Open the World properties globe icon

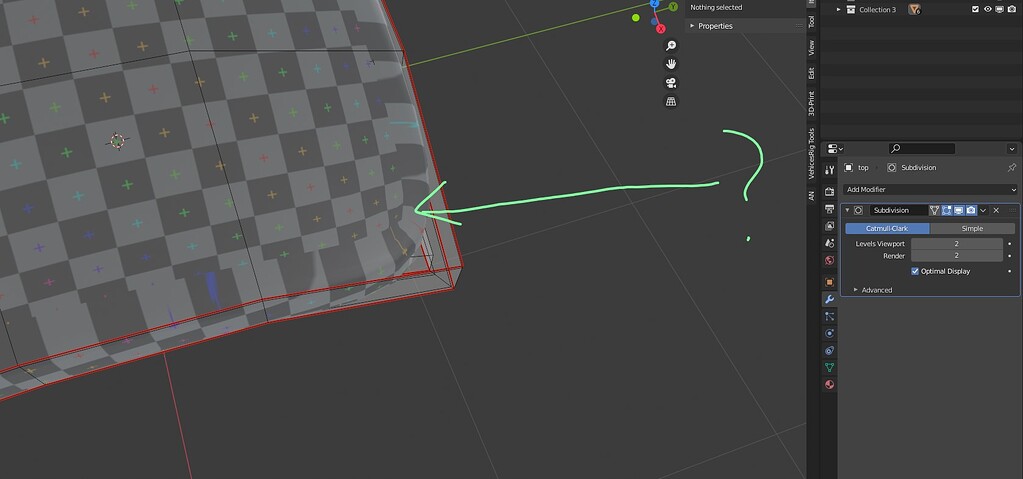coord(829,260)
